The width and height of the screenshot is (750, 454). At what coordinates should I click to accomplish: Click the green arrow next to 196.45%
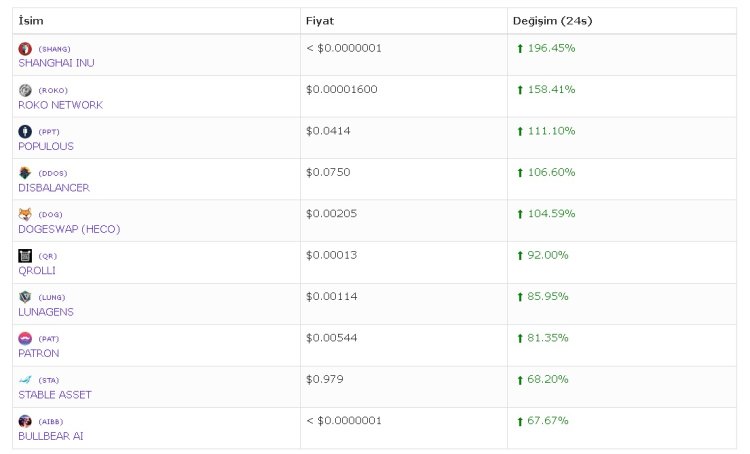(520, 48)
